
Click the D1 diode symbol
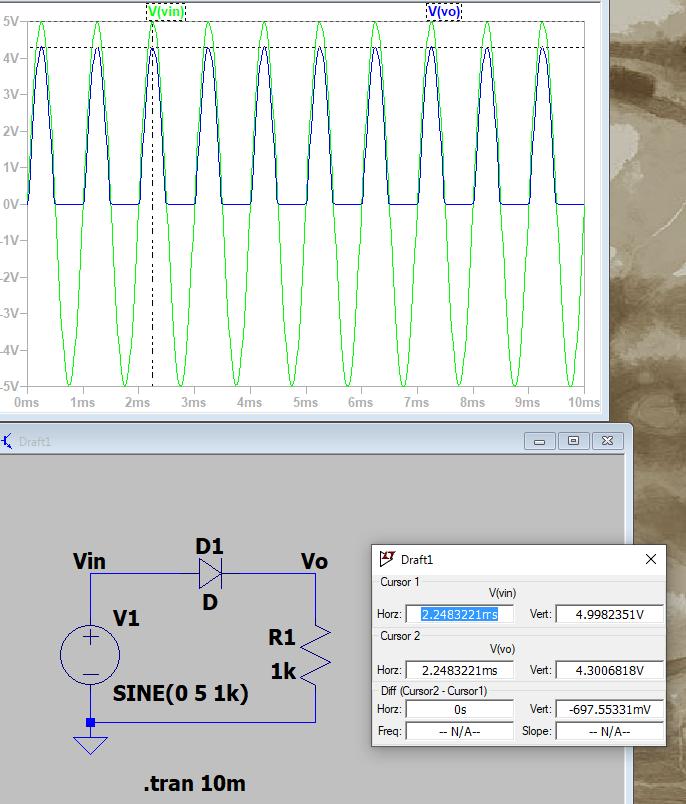point(210,573)
